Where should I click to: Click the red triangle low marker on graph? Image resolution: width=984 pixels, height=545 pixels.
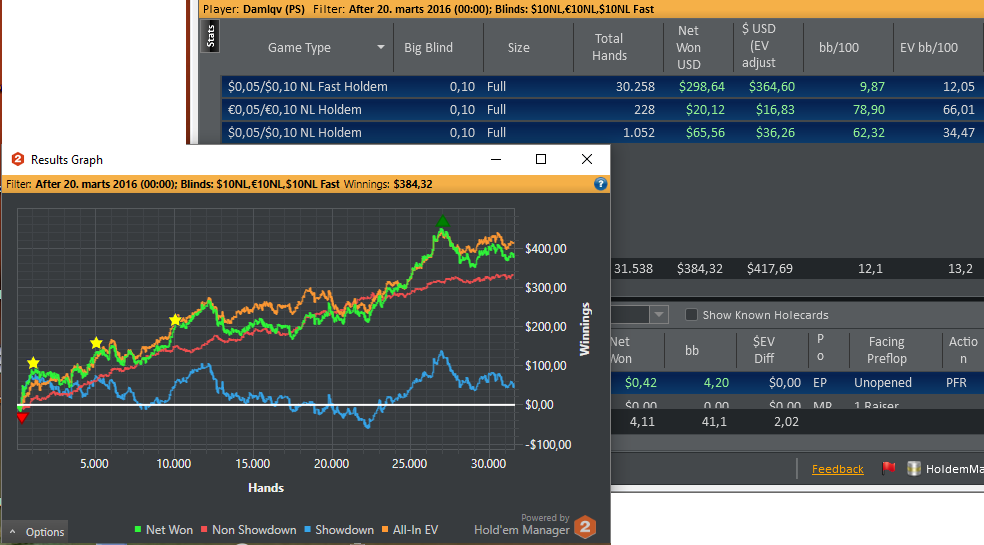[x=22, y=418]
